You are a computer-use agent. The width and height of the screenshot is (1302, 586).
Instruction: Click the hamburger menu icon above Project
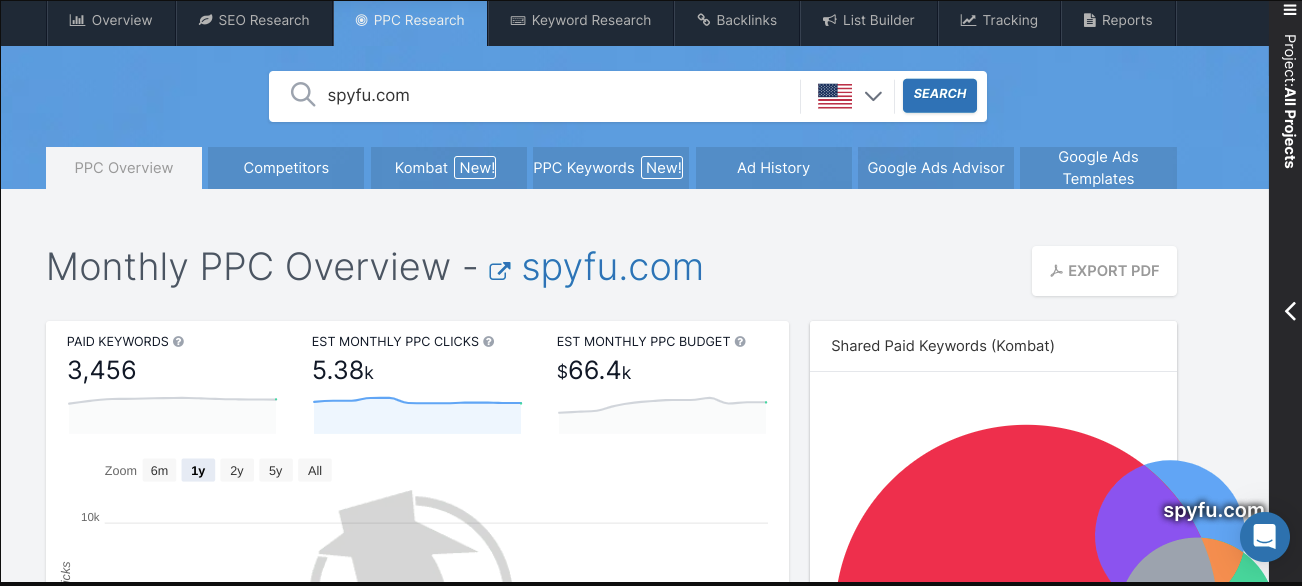click(1290, 11)
